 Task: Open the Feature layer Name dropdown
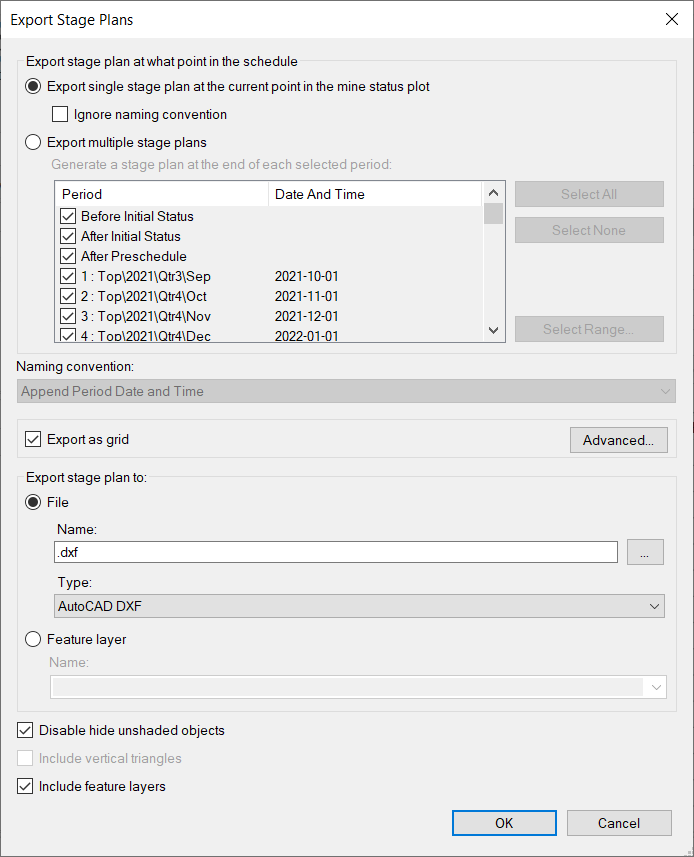coord(358,687)
